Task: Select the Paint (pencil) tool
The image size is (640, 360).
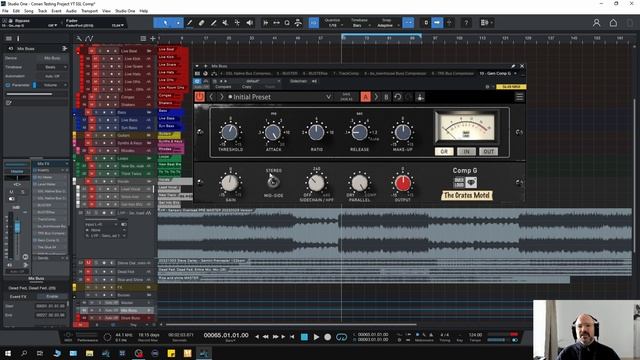Action: point(213,23)
